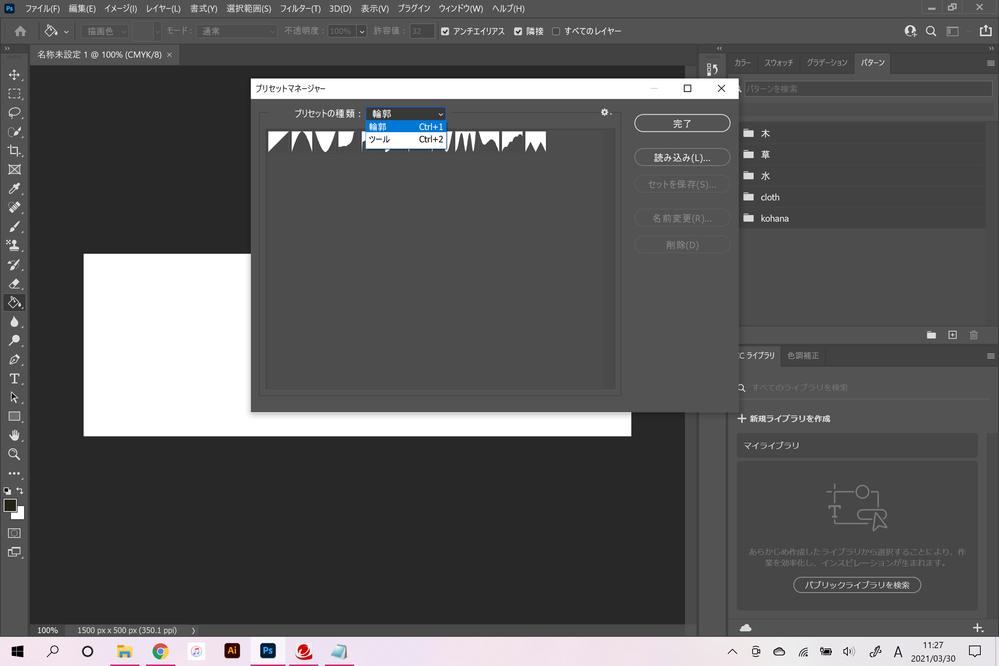This screenshot has width=999, height=666.
Task: Open the search magnifier in options bar
Action: [x=931, y=31]
